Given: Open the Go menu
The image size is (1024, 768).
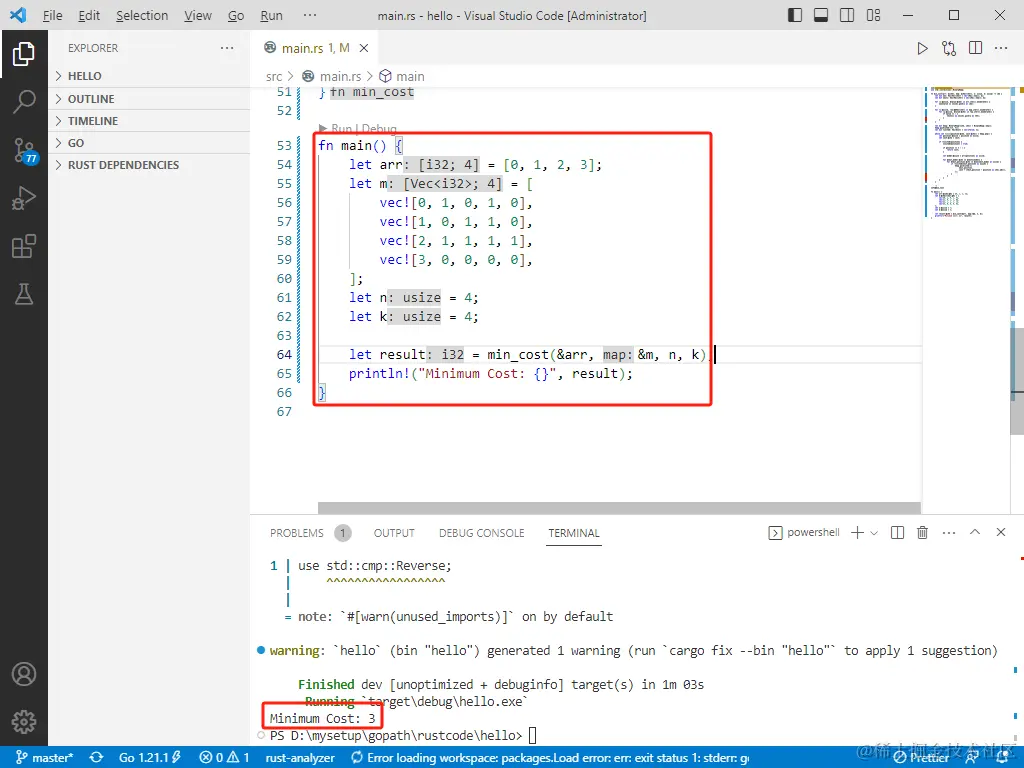Looking at the screenshot, I should tap(236, 15).
